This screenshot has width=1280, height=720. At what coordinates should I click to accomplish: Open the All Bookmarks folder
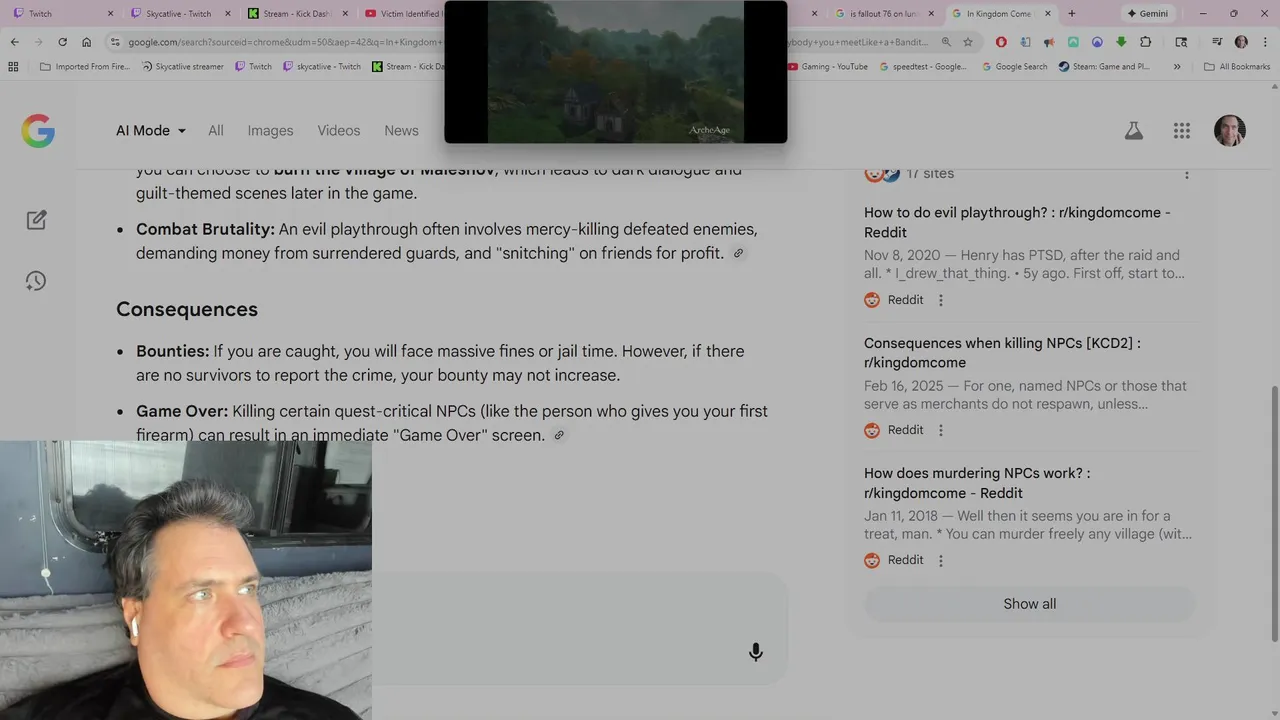coord(1237,67)
